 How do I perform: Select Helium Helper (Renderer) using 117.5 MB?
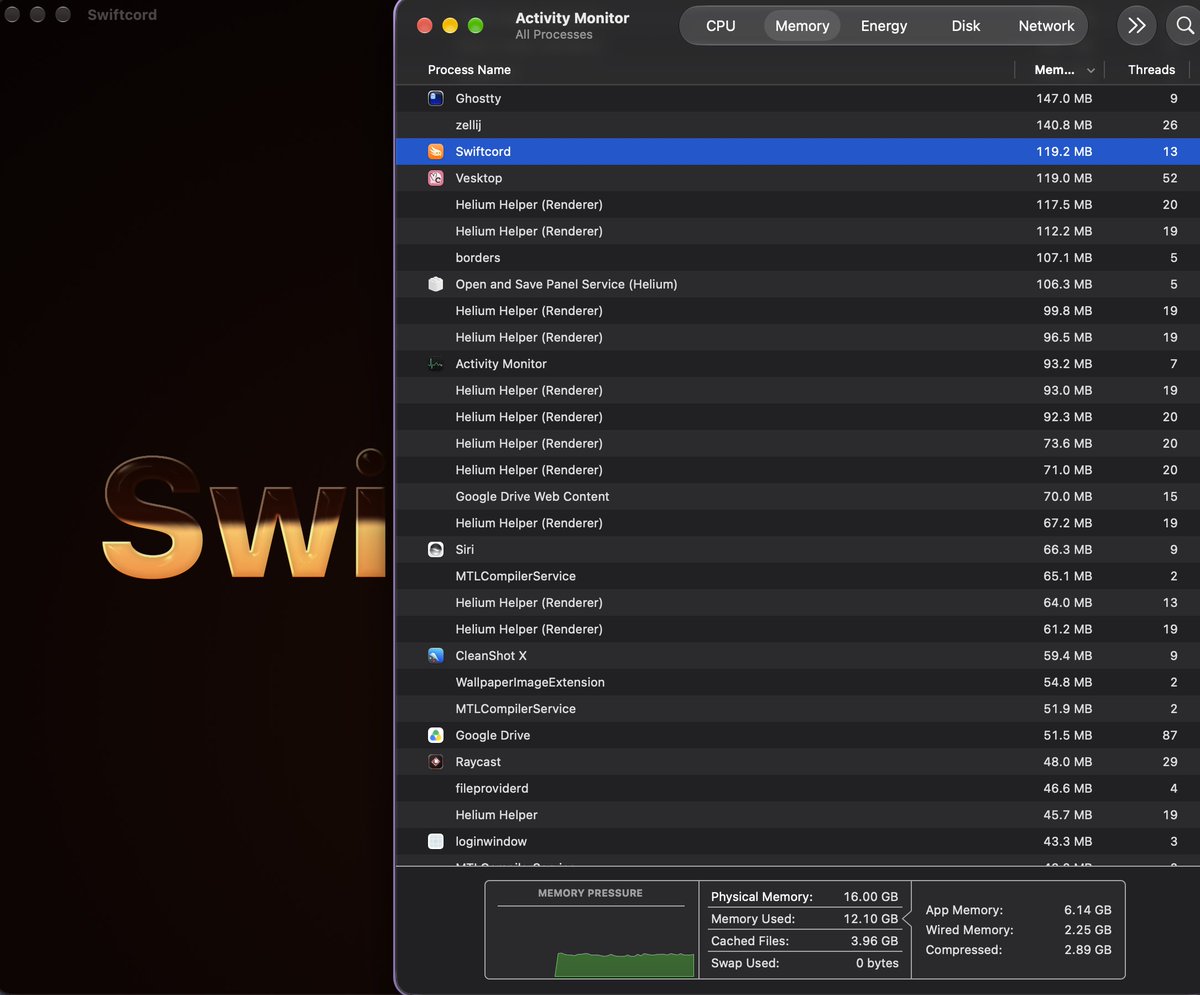[797, 204]
